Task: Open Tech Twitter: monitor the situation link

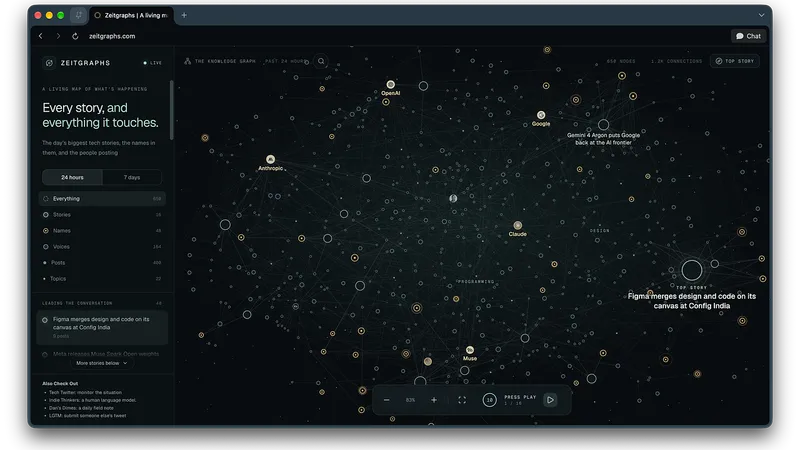Action: 85,392
